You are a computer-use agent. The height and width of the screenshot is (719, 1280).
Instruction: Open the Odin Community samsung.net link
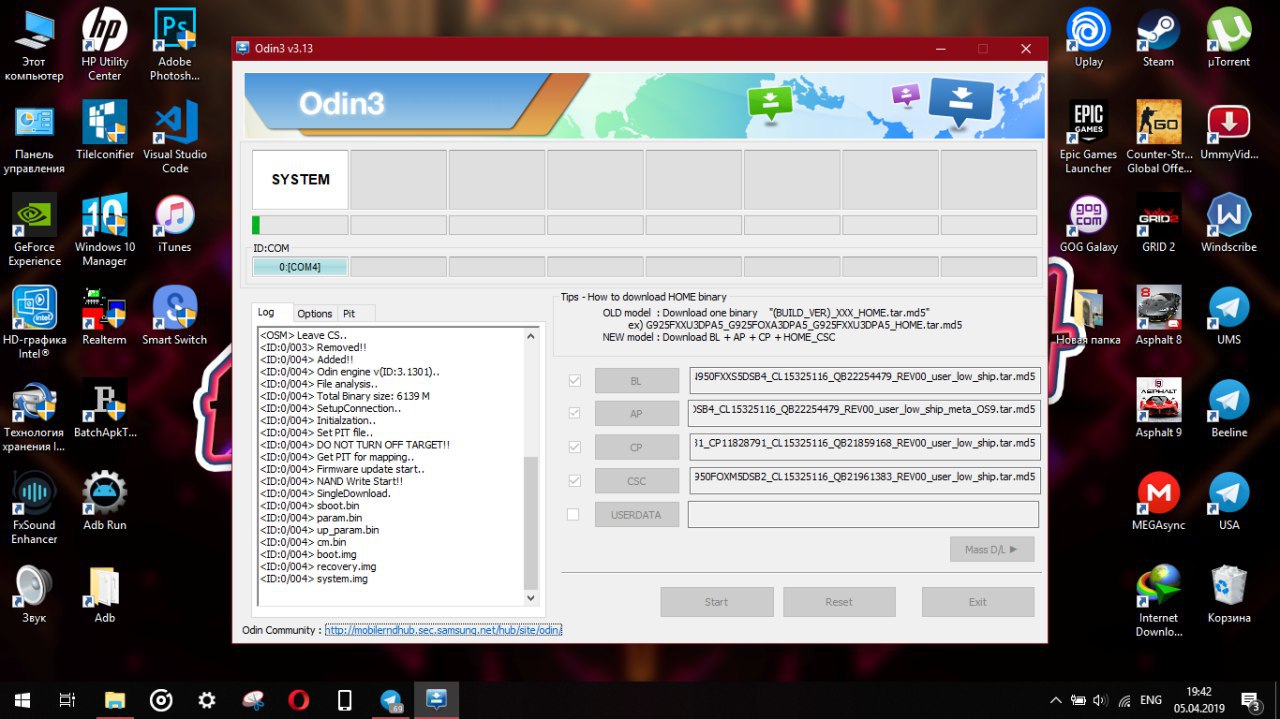tap(443, 630)
